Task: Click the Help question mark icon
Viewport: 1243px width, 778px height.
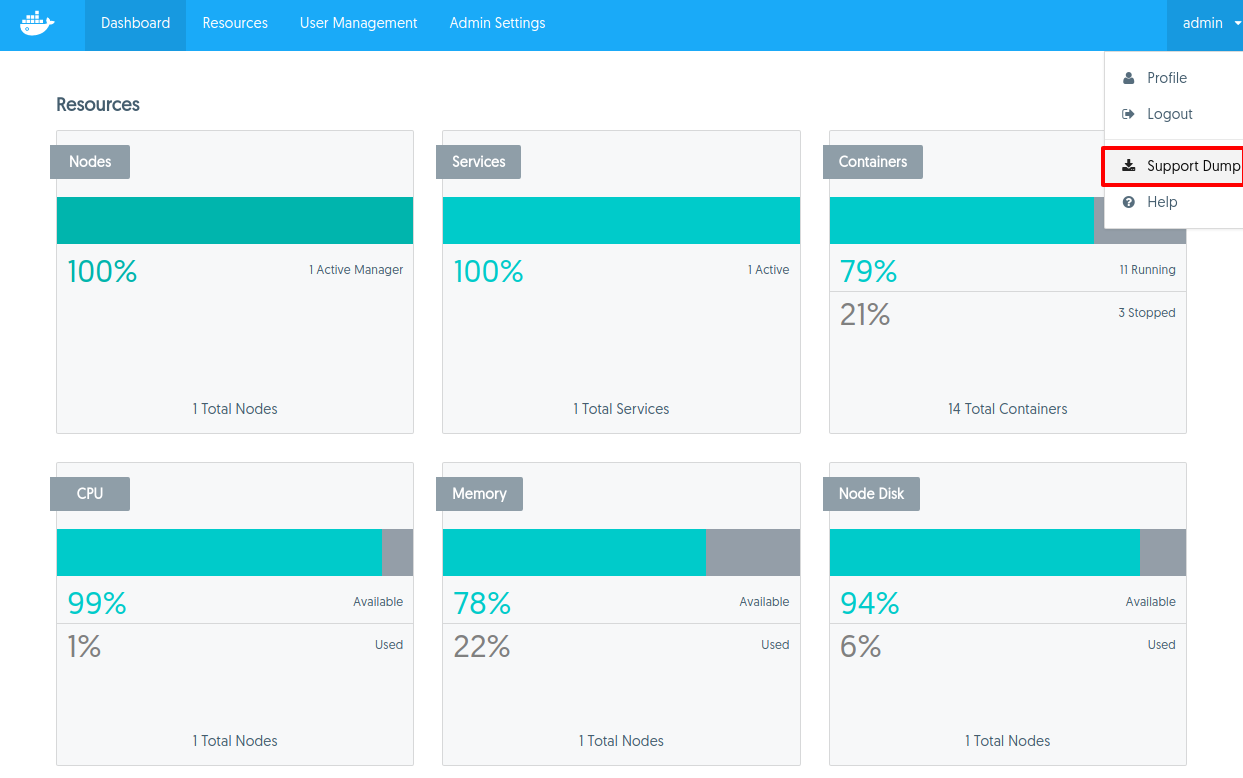Action: pyautogui.click(x=1129, y=202)
